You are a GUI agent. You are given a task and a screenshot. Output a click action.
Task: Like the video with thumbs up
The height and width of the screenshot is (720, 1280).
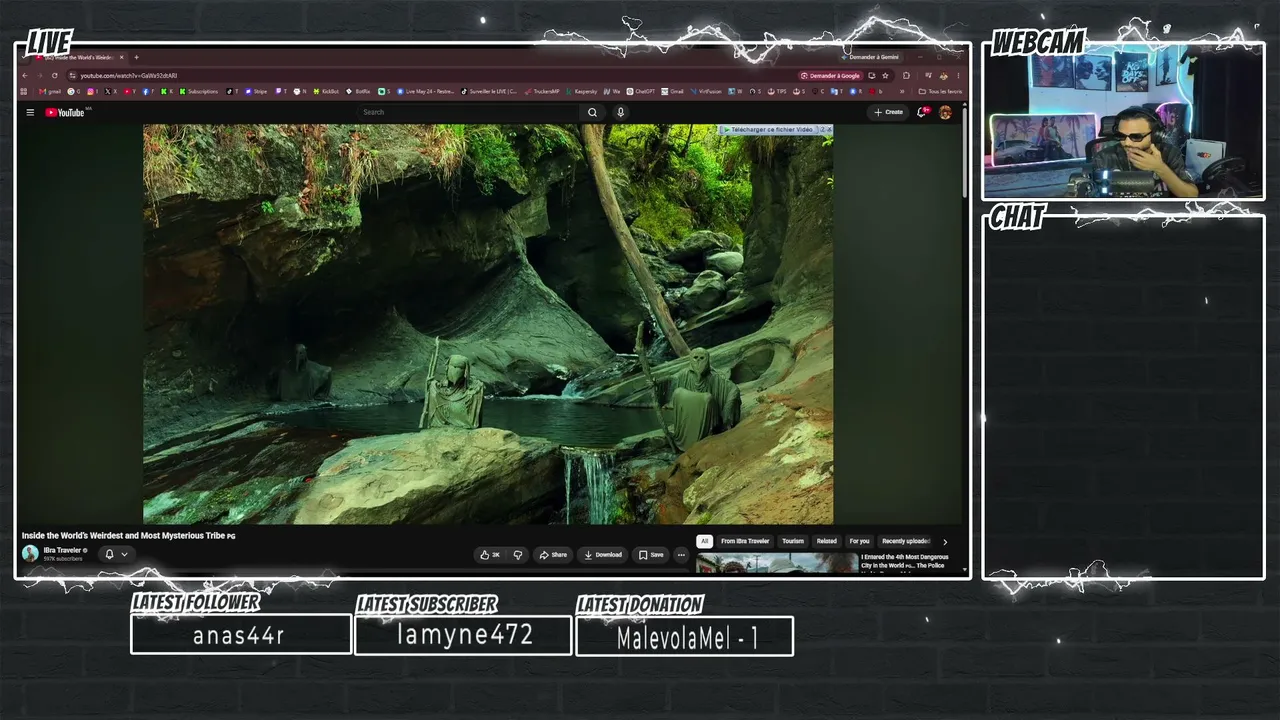490,555
